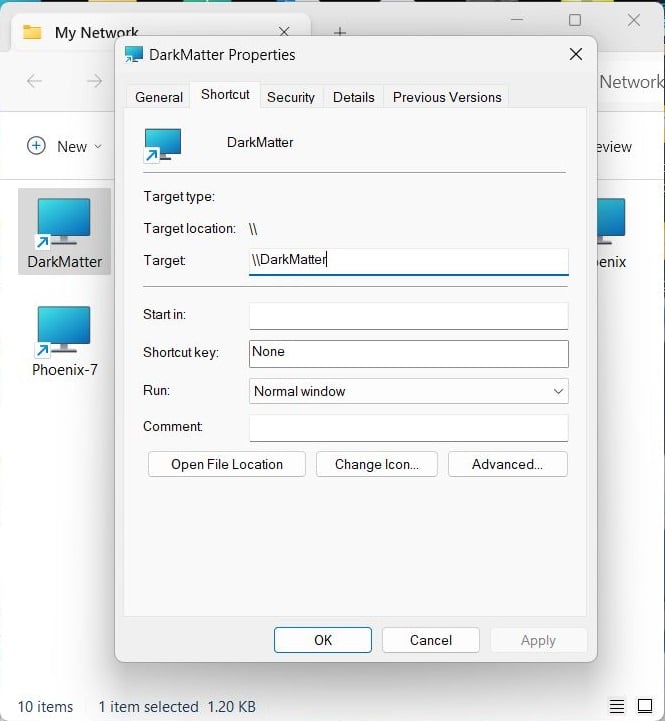Image resolution: width=665 pixels, height=721 pixels.
Task: Click the DarkMatter name label in dialog
Action: point(260,143)
